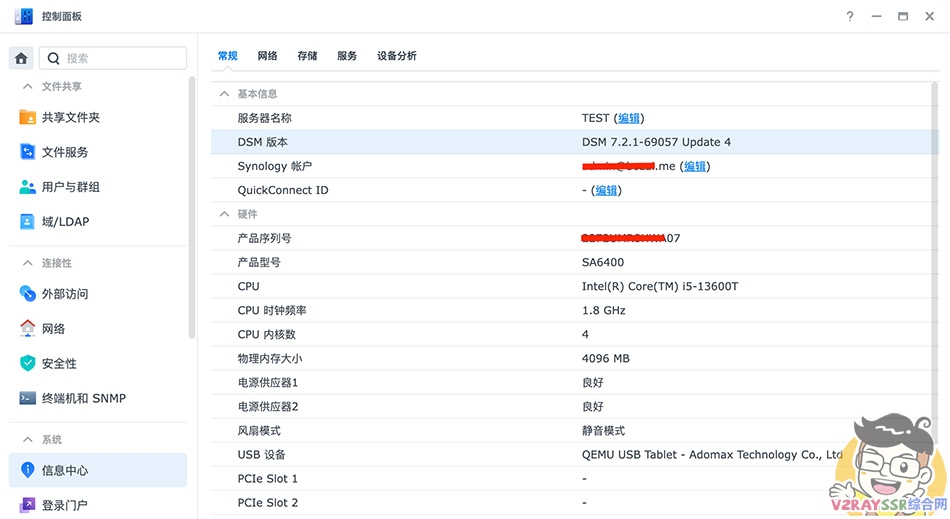Screen dimensions: 950x519
Task: Edit the QuickConnect ID link
Action: click(x=606, y=190)
